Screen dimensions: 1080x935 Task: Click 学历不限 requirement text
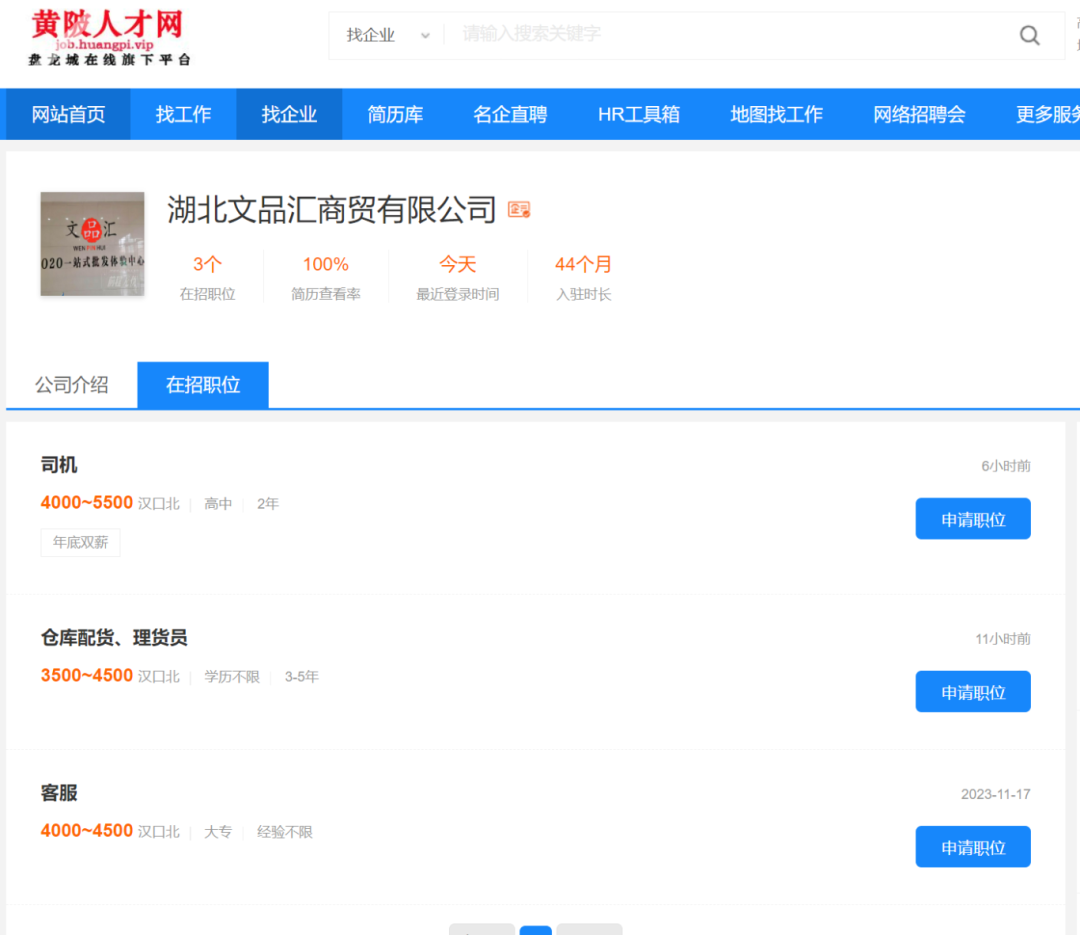[232, 677]
